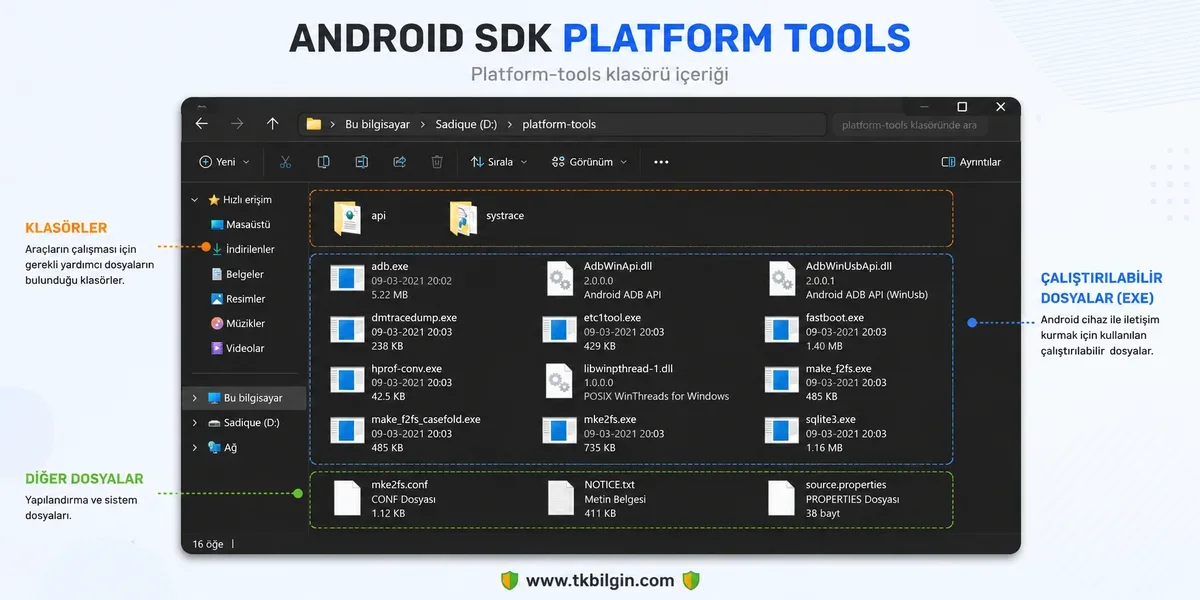The image size is (1200, 600).
Task: Click the "Android ADB API (WinUsb)" description
Action: click(867, 295)
